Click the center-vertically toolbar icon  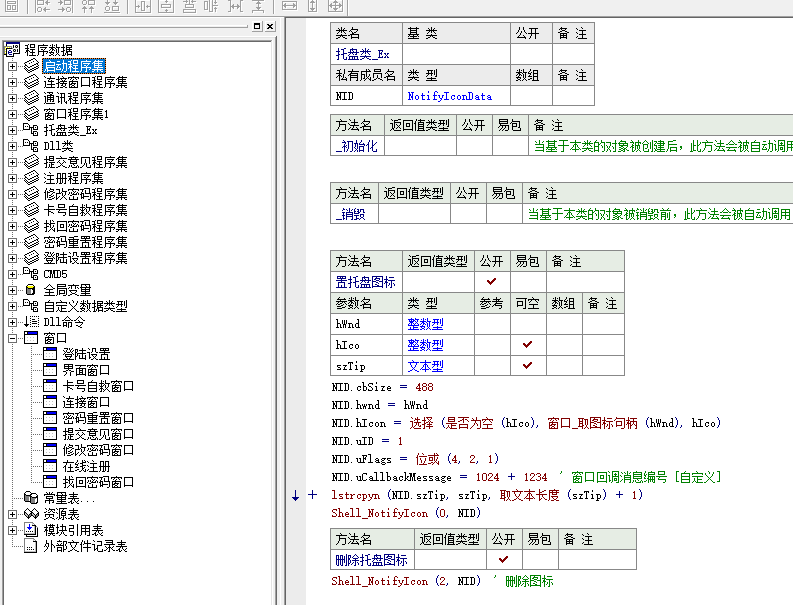click(166, 6)
